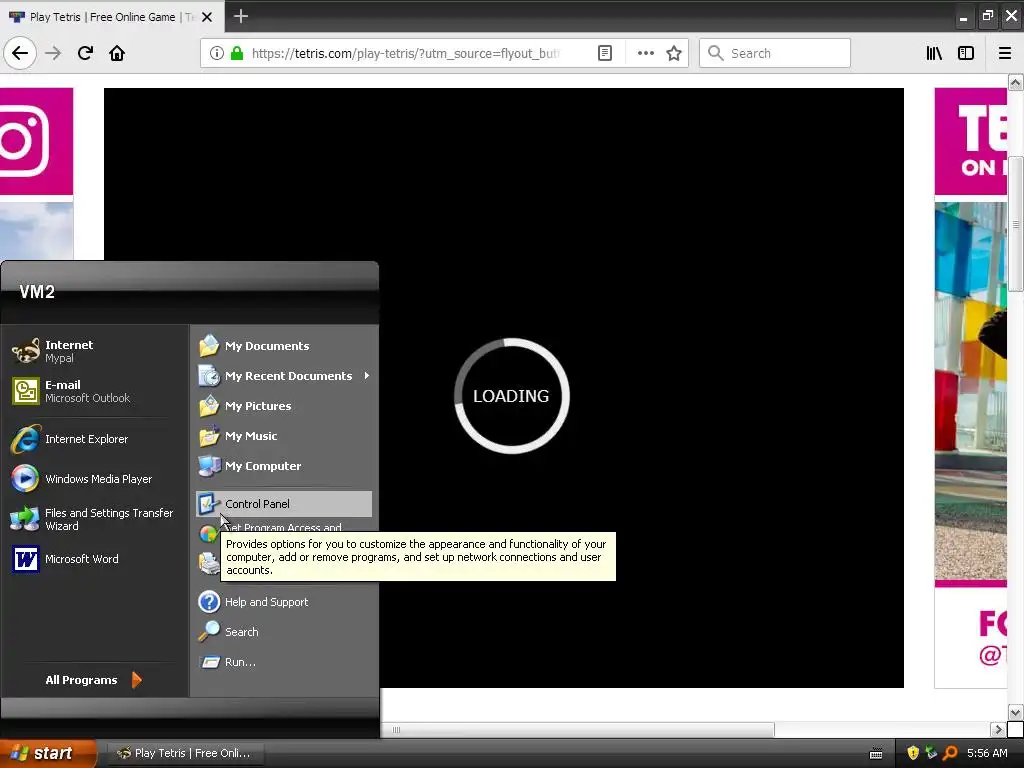Screen dimensions: 1024x768
Task: Select Play Tetris taskbar button
Action: pyautogui.click(x=184, y=753)
